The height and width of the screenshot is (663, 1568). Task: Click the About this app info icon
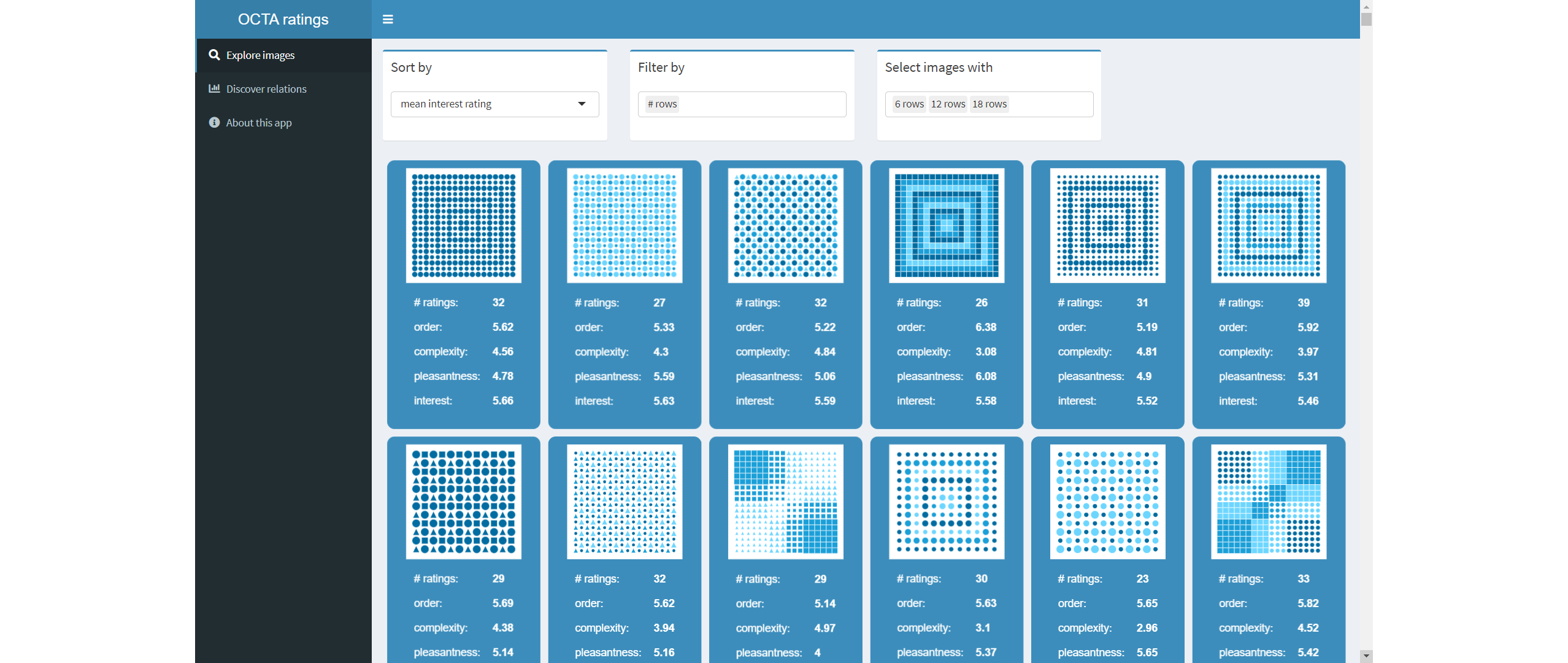[x=214, y=123]
